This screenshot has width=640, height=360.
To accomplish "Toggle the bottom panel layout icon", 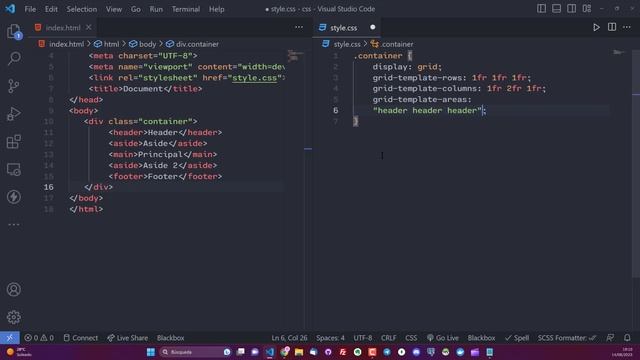I will pyautogui.click(x=556, y=9).
